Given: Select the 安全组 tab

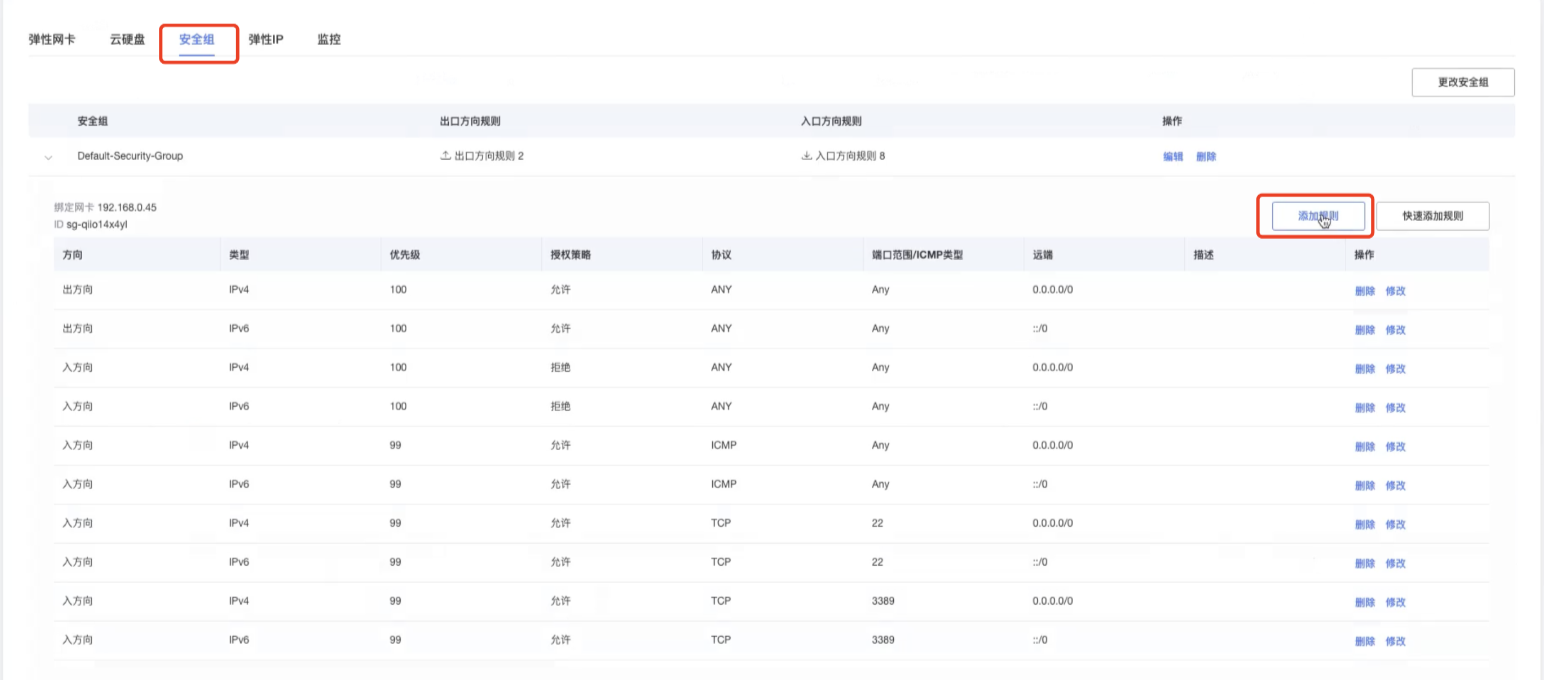Looking at the screenshot, I should pos(197,40).
